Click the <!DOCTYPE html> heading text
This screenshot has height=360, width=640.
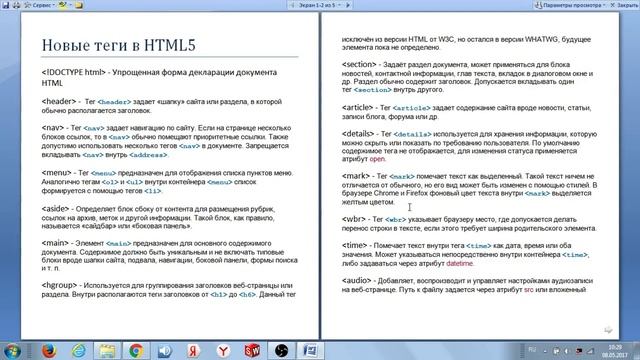coord(73,72)
